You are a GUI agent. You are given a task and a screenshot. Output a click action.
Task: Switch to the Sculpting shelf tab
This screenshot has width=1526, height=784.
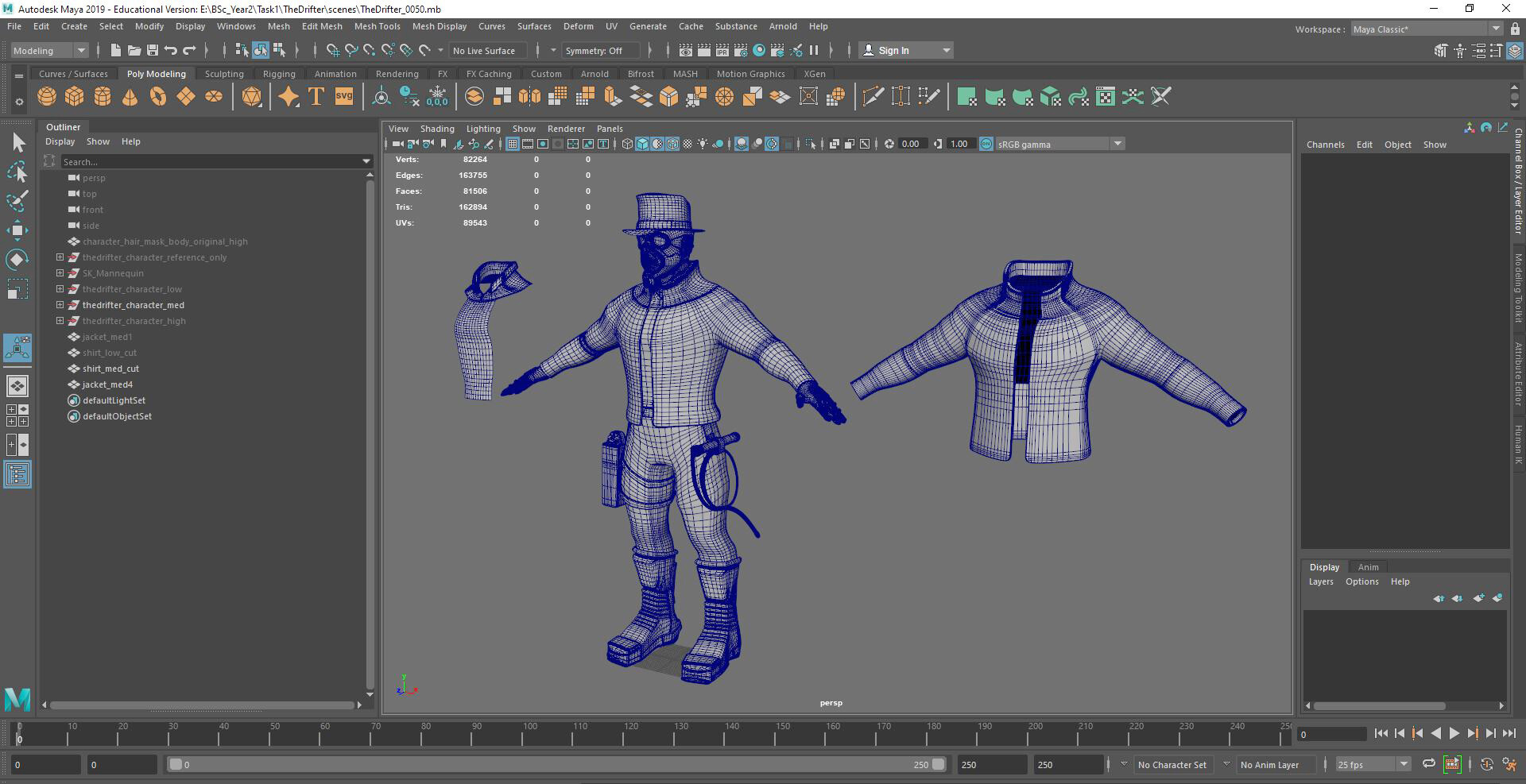(224, 73)
